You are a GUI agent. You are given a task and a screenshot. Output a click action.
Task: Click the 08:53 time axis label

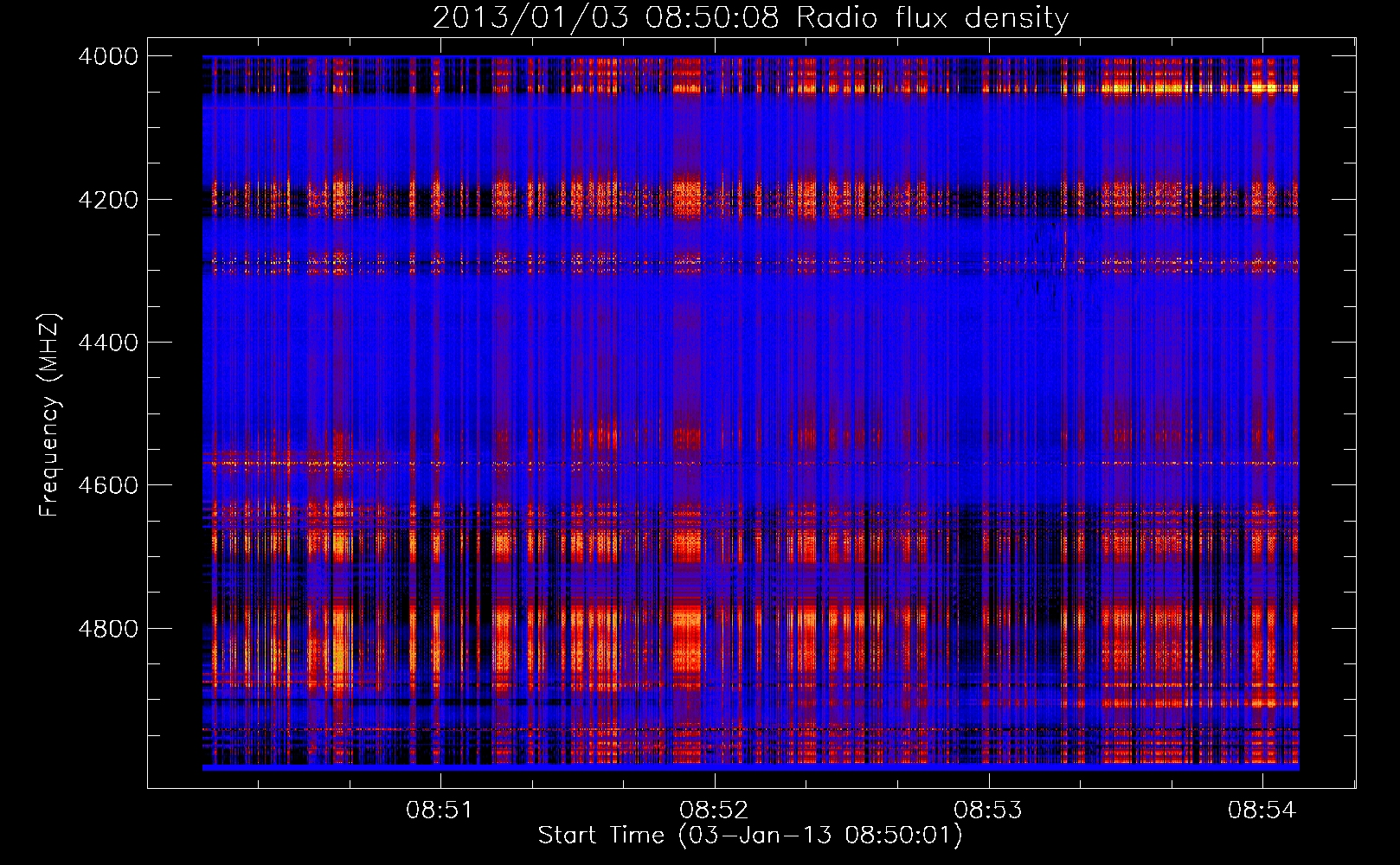[x=988, y=811]
